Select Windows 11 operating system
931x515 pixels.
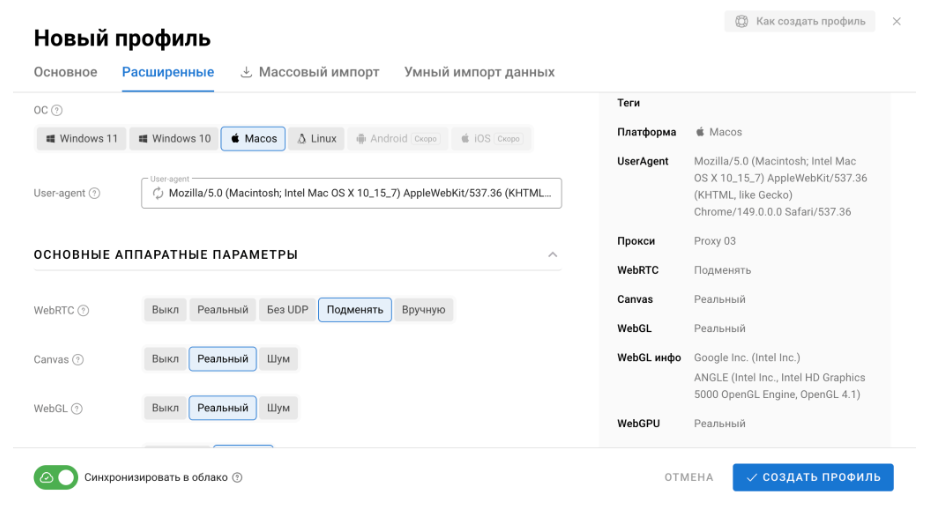82,138
